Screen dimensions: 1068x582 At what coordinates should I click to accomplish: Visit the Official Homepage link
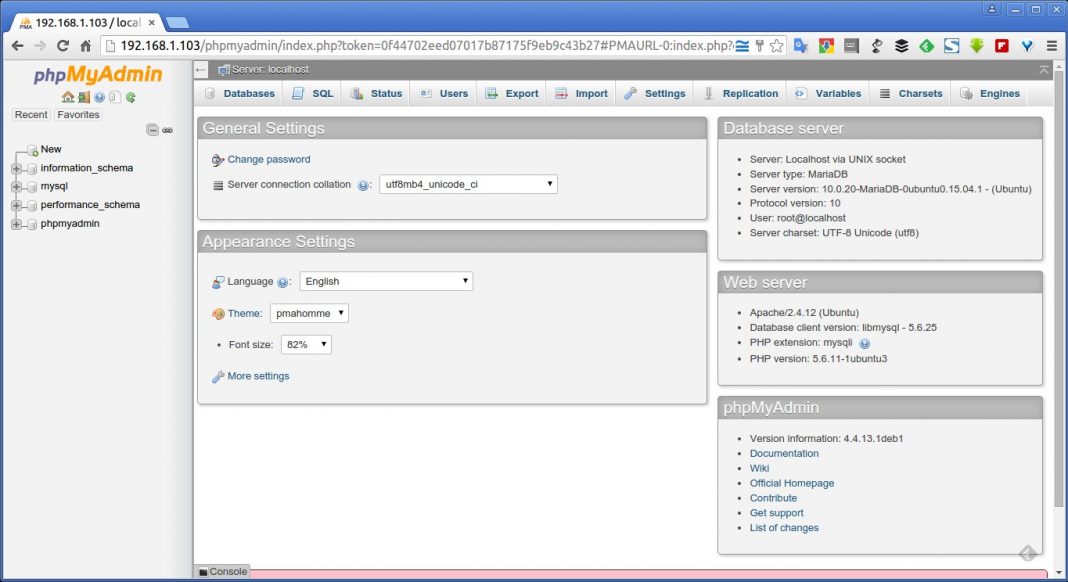point(791,483)
